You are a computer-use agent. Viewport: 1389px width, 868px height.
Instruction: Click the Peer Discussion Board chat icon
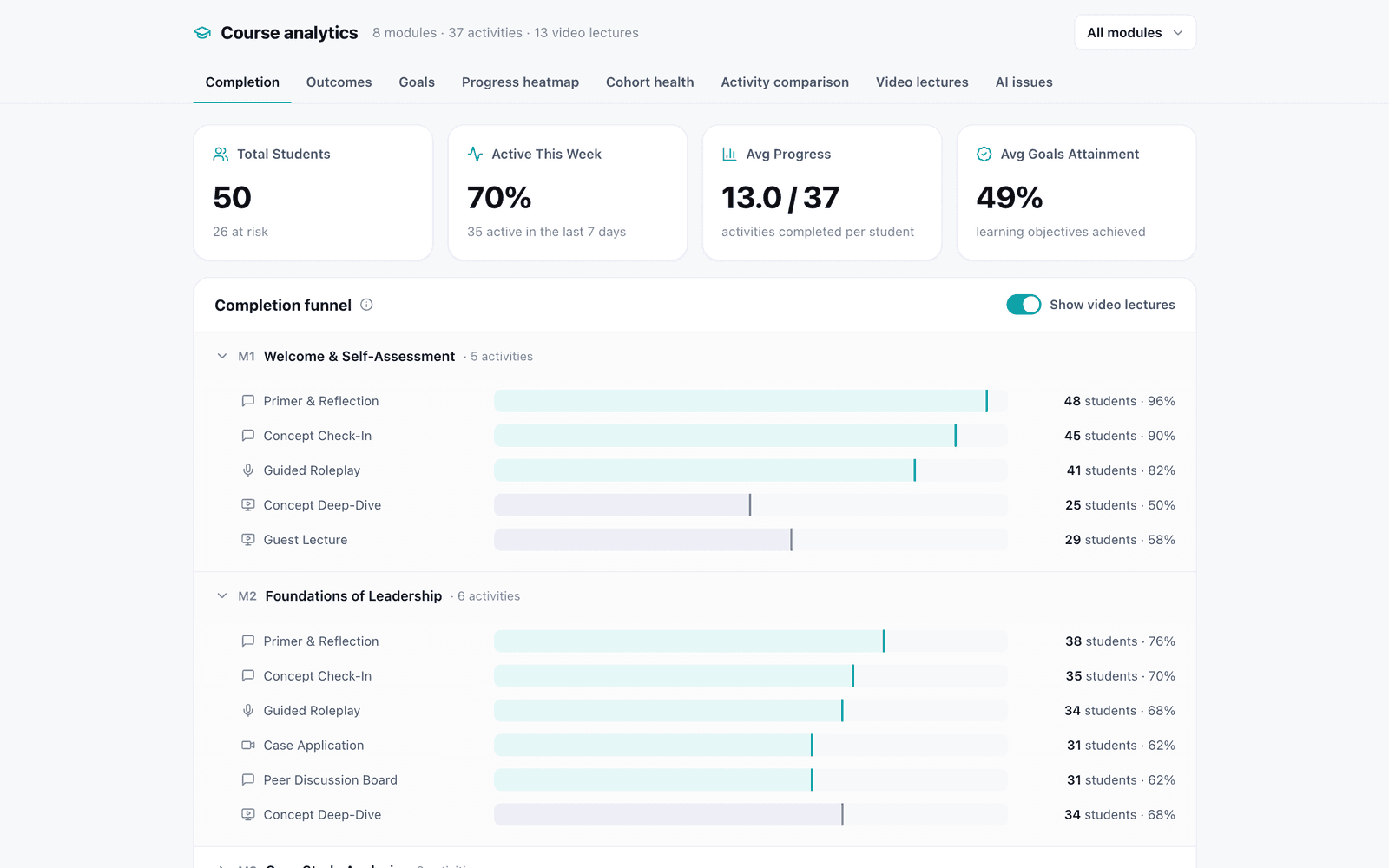(x=248, y=780)
